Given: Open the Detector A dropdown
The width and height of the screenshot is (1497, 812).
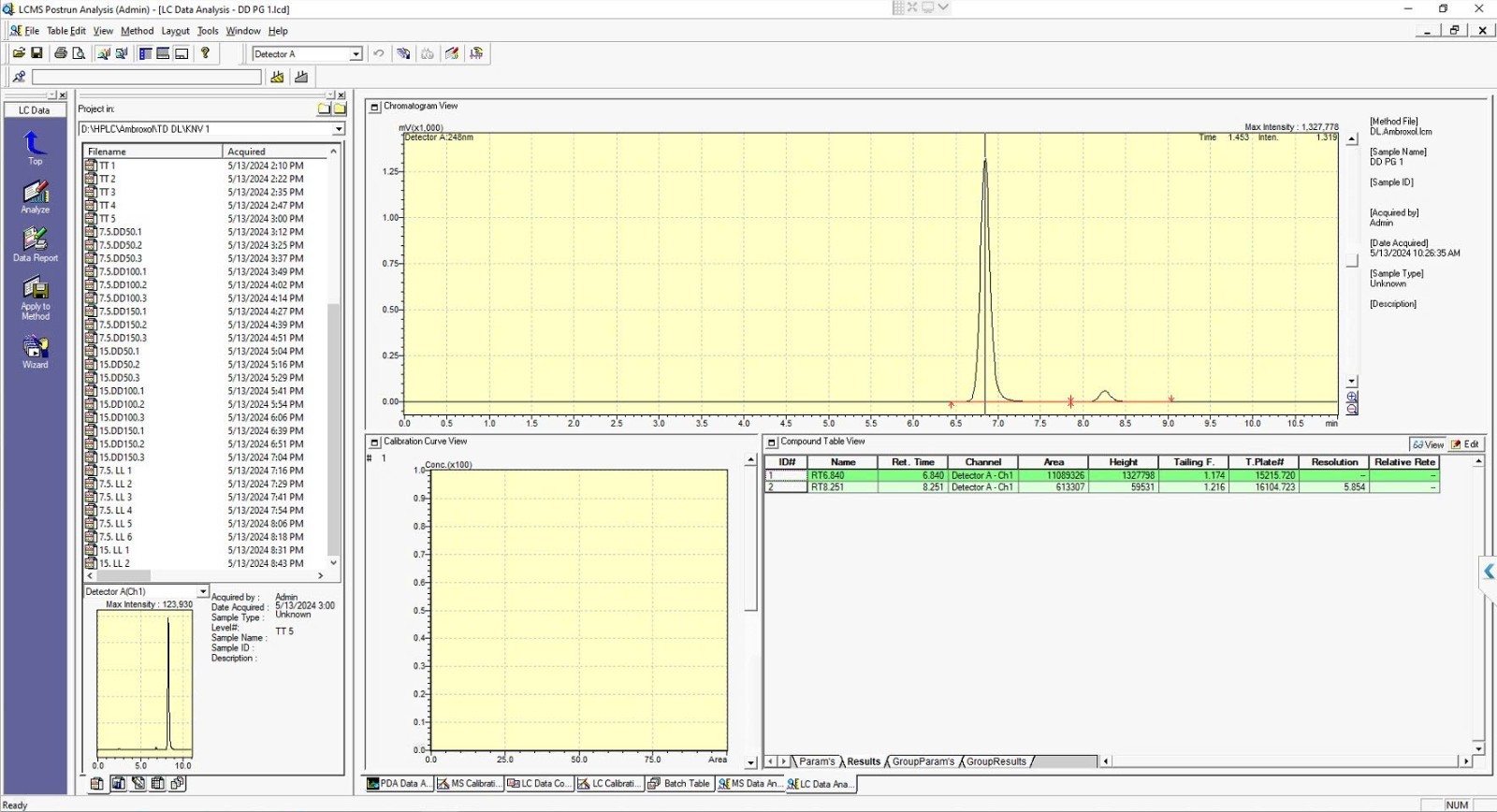Looking at the screenshot, I should 356,54.
